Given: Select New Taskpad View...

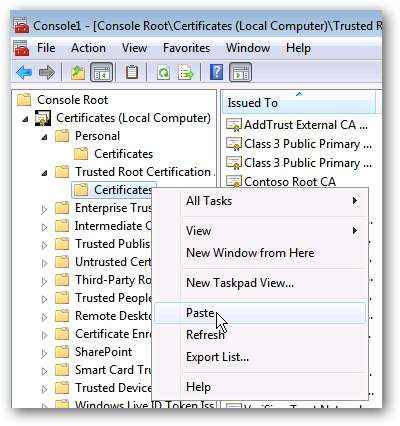Looking at the screenshot, I should click(x=260, y=283).
